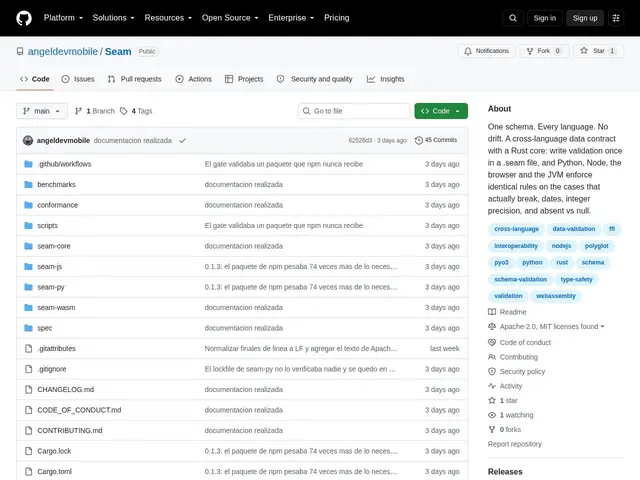
Task: Open the Seam repository name link
Action: (x=118, y=51)
